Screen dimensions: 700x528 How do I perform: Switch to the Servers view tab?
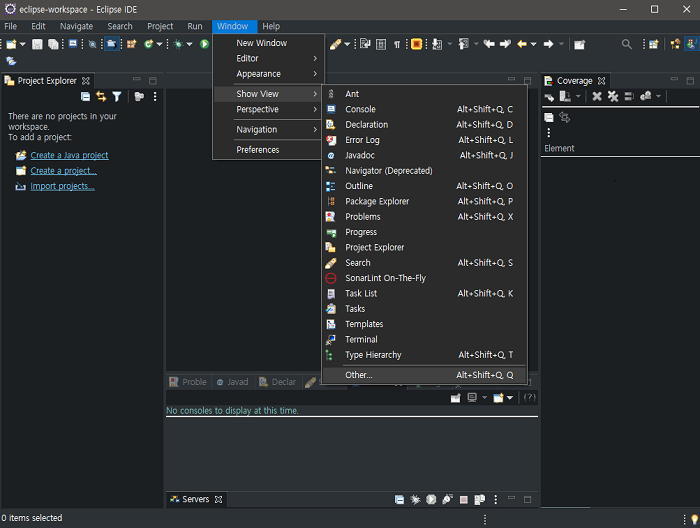click(x=195, y=499)
